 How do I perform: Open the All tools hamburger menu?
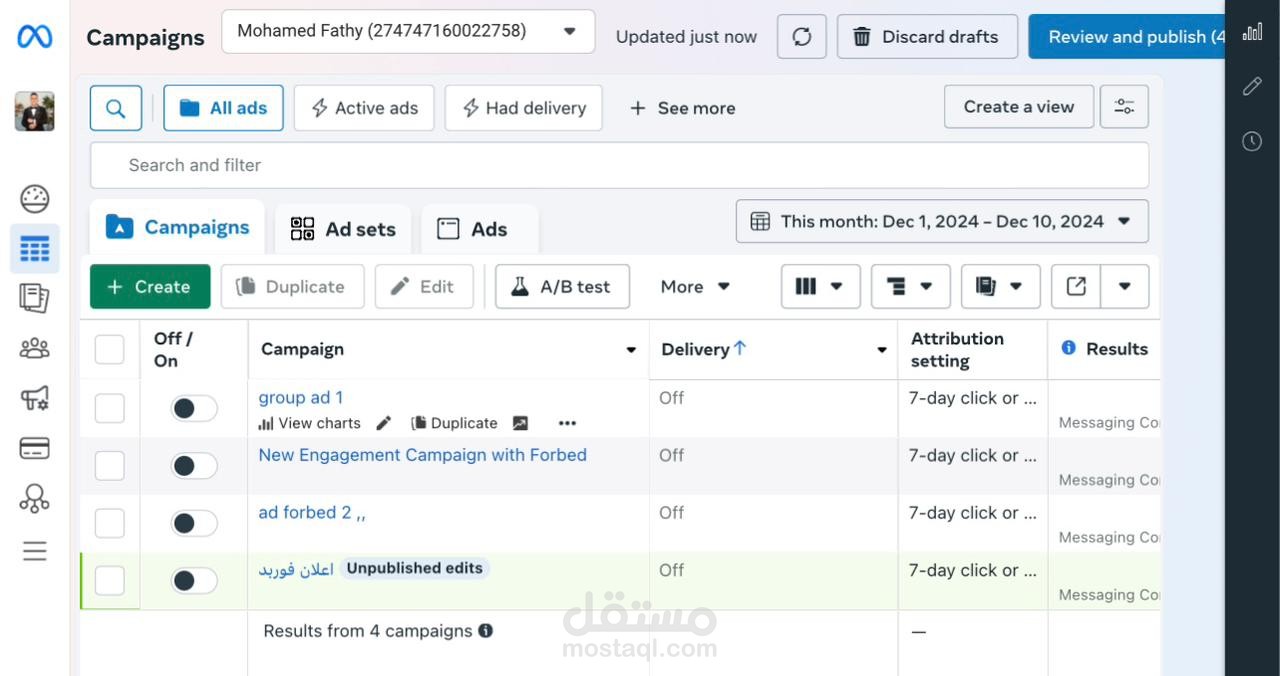tap(35, 551)
